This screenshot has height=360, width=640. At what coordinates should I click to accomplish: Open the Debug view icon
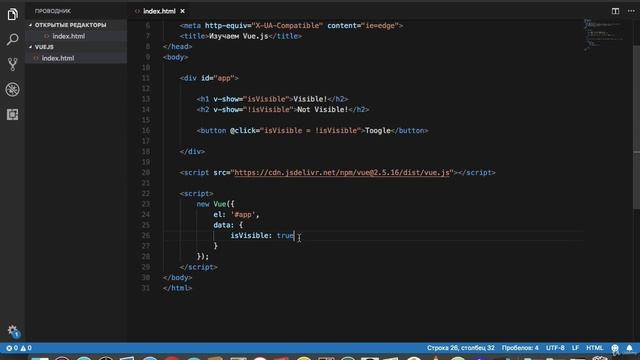click(13, 89)
